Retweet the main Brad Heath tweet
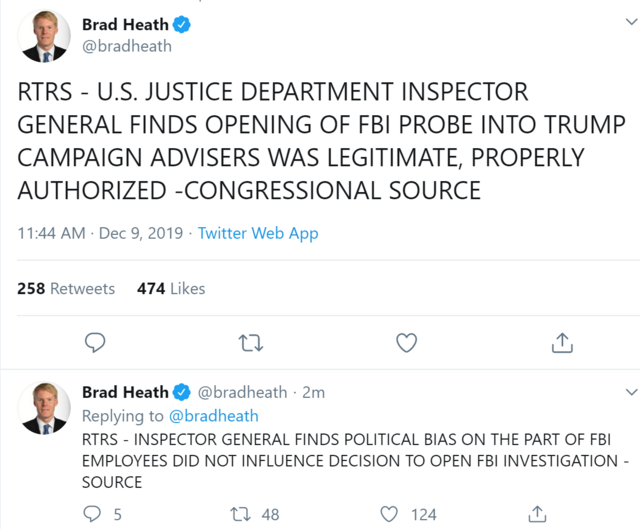The image size is (640, 529). pyautogui.click(x=251, y=343)
